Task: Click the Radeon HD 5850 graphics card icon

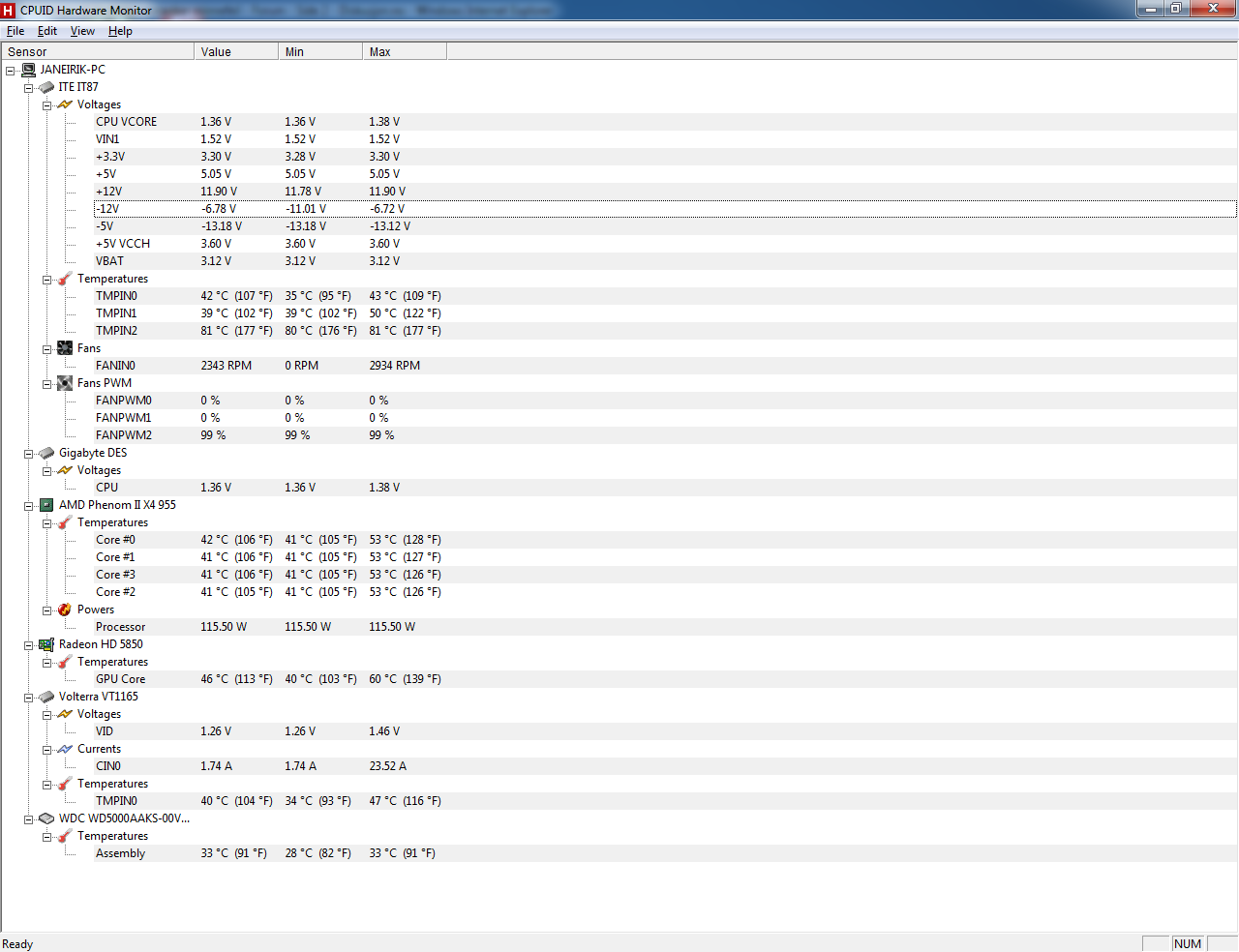Action: click(x=46, y=644)
